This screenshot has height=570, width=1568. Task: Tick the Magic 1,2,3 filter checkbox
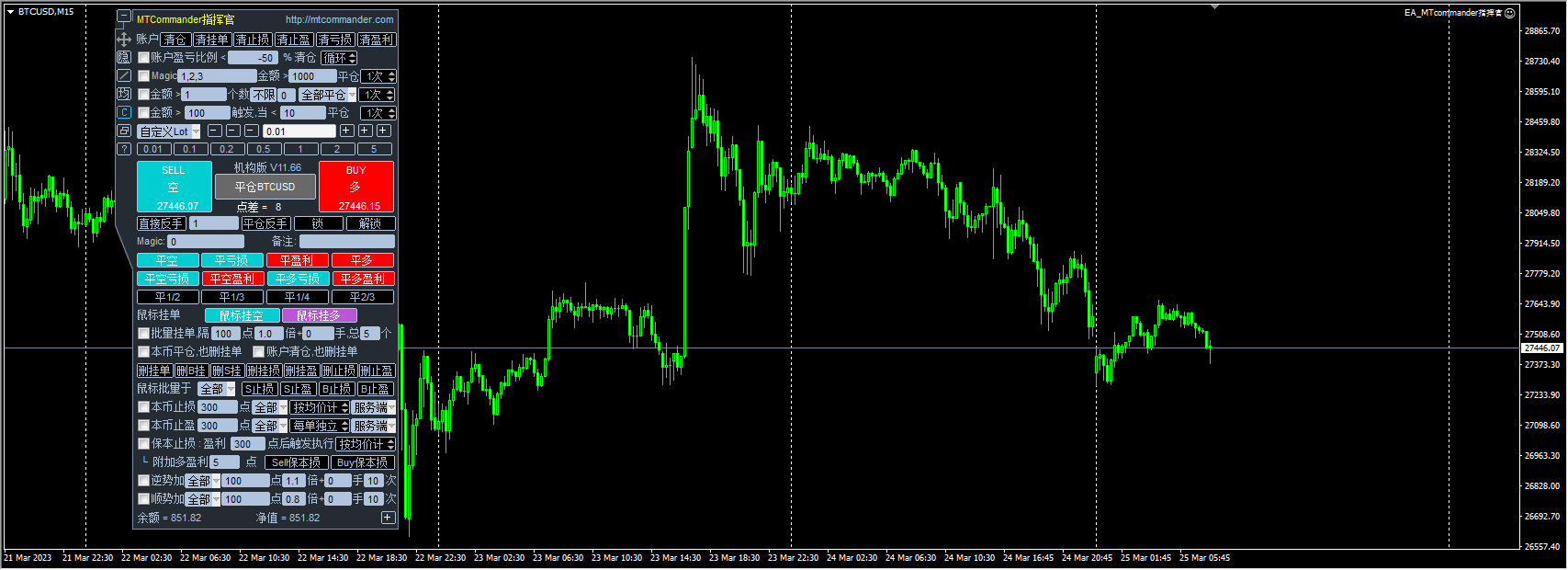[143, 75]
